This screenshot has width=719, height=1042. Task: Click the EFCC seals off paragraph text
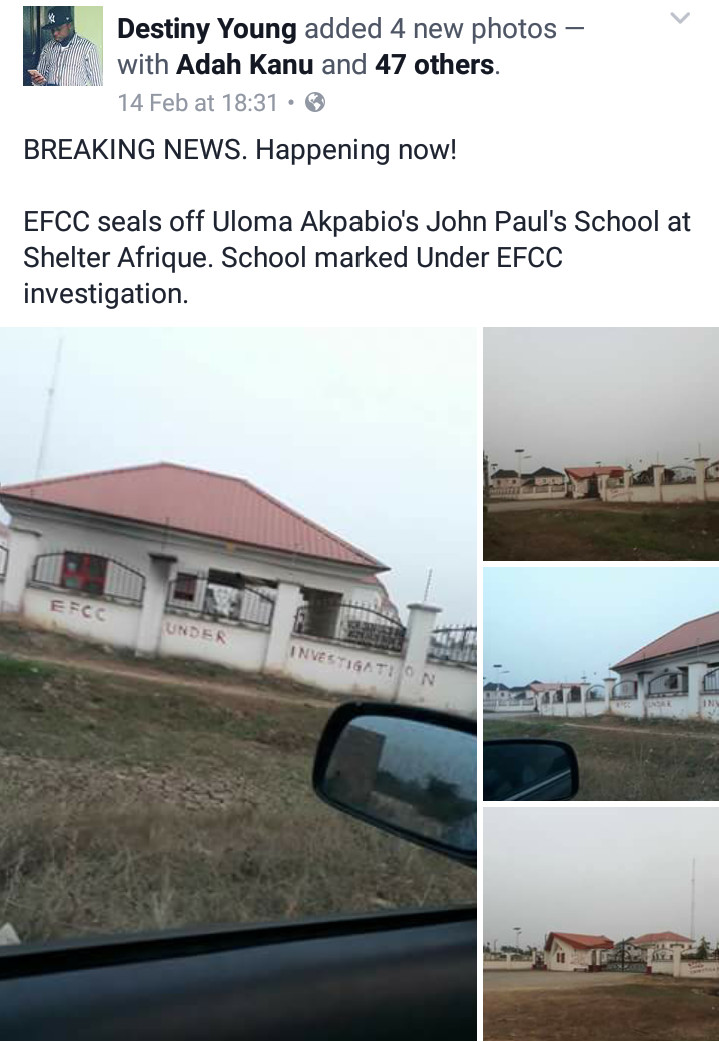(358, 257)
